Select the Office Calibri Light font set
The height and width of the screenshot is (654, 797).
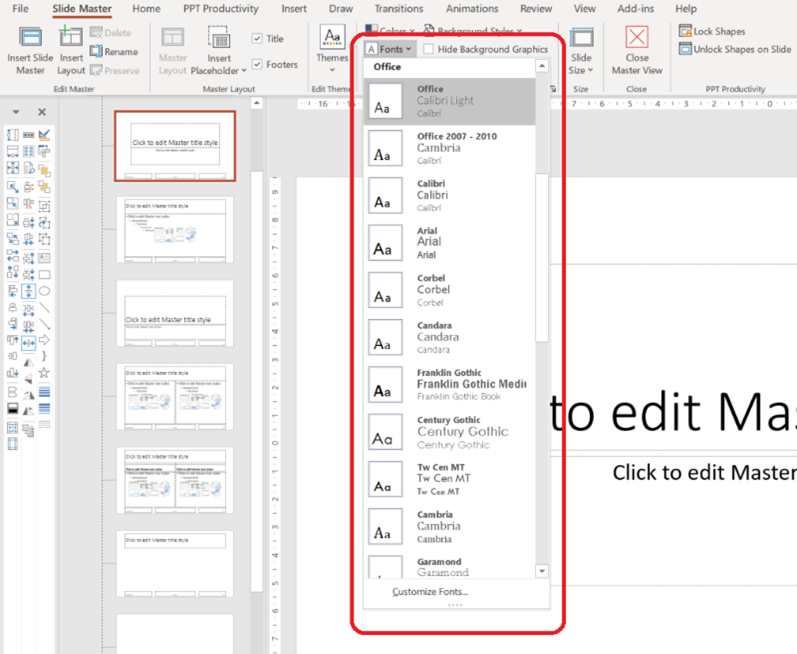(449, 101)
